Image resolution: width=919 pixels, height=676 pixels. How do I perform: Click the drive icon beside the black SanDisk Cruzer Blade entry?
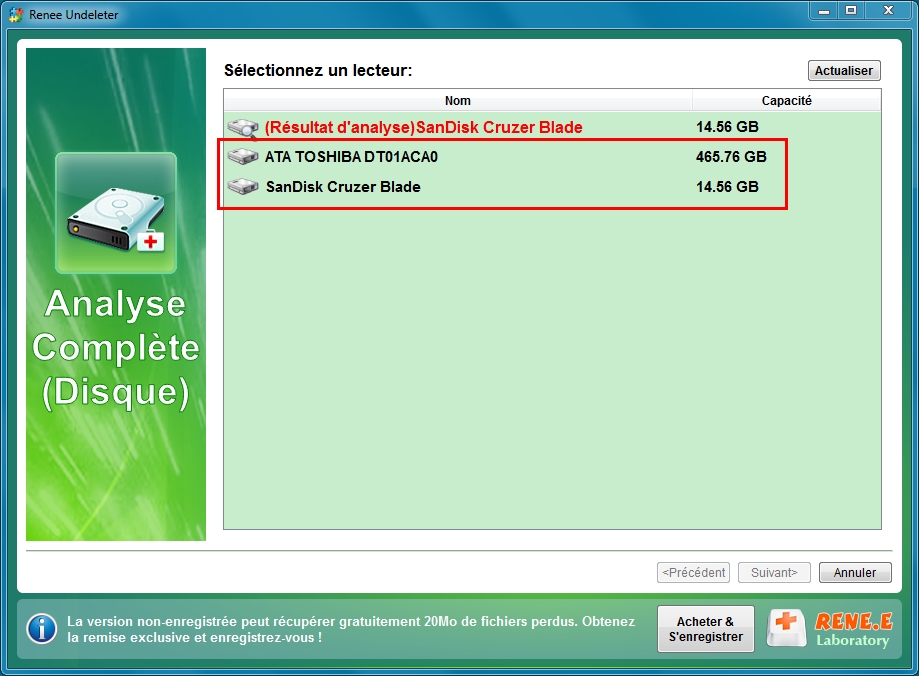click(243, 186)
